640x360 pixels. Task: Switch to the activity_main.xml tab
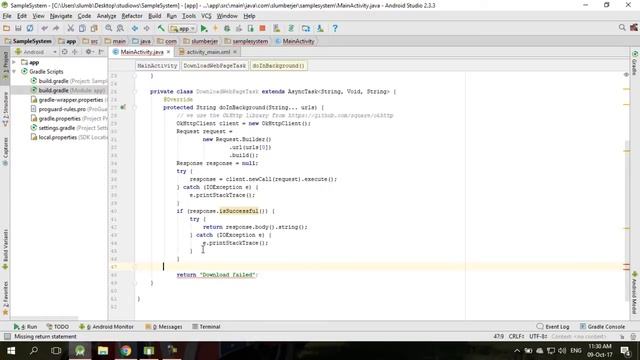coord(208,52)
